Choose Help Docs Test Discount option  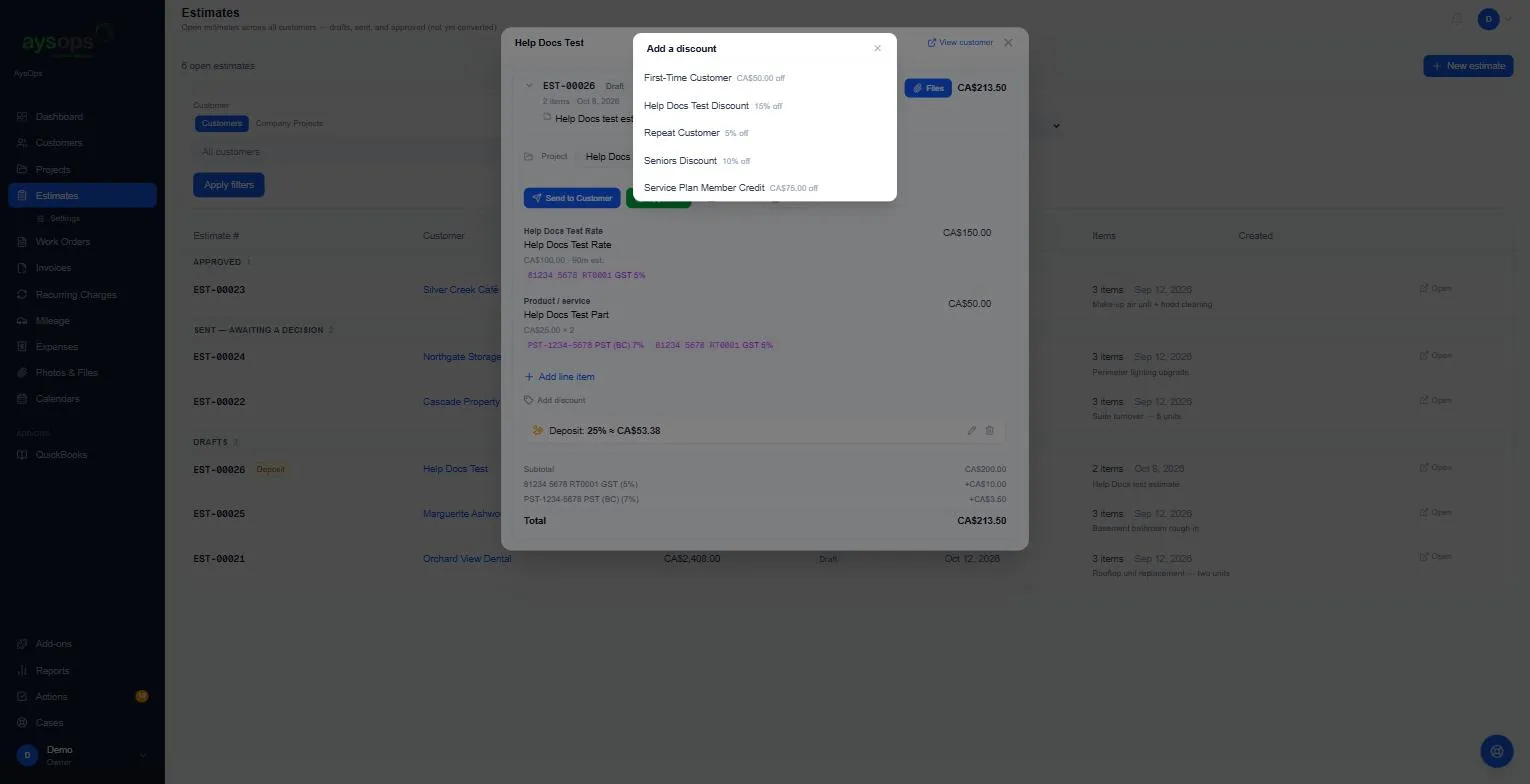pos(764,105)
